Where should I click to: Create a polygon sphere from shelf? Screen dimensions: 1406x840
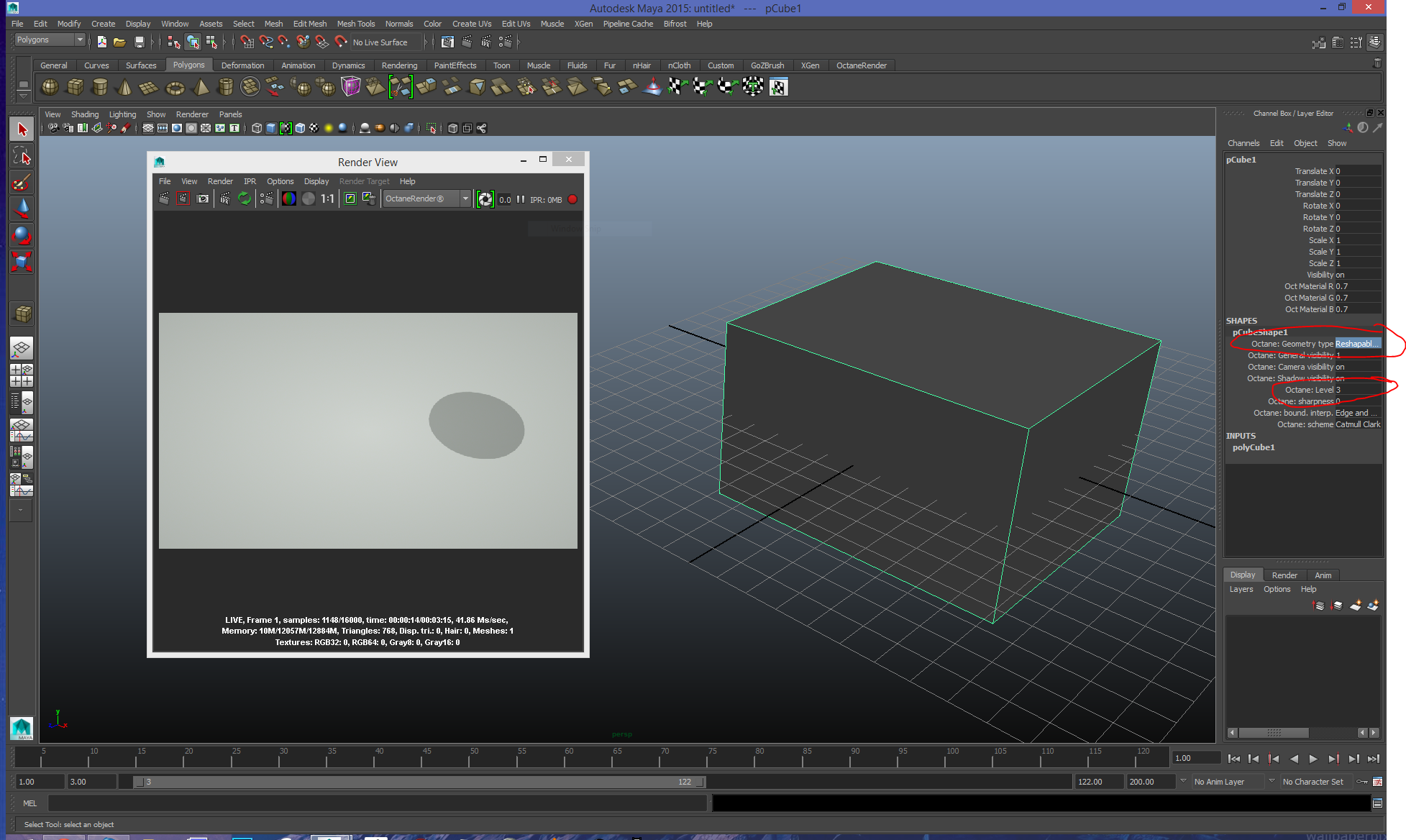coord(50,88)
